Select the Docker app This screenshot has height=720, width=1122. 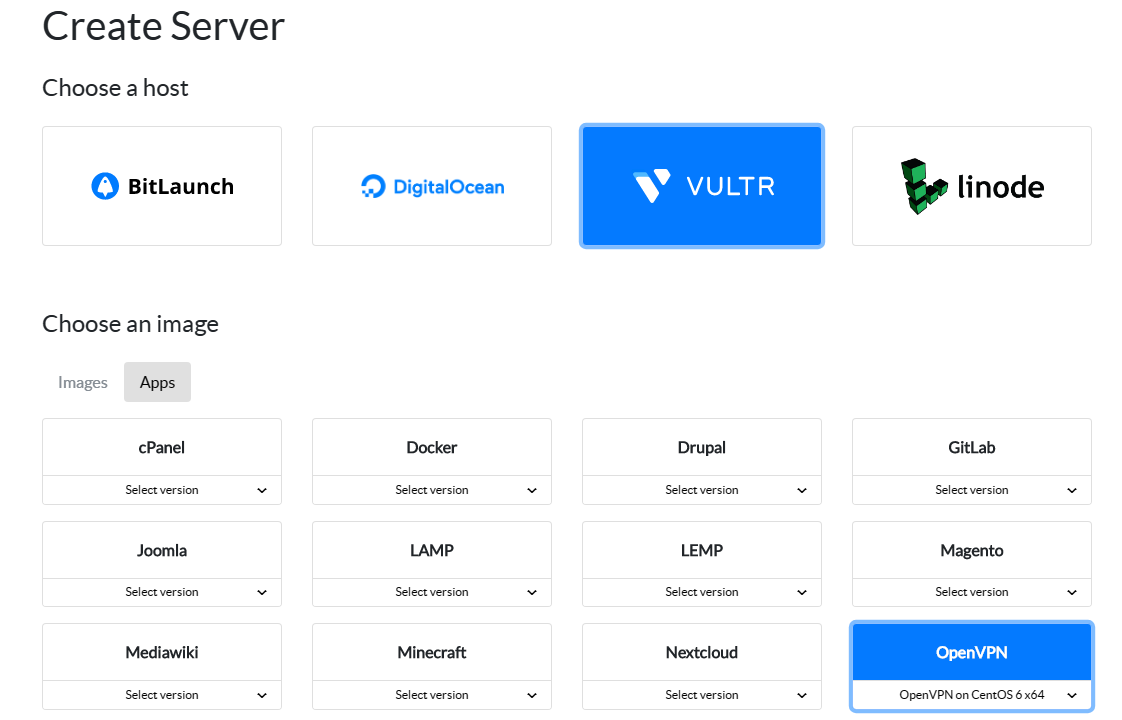pyautogui.click(x=431, y=447)
